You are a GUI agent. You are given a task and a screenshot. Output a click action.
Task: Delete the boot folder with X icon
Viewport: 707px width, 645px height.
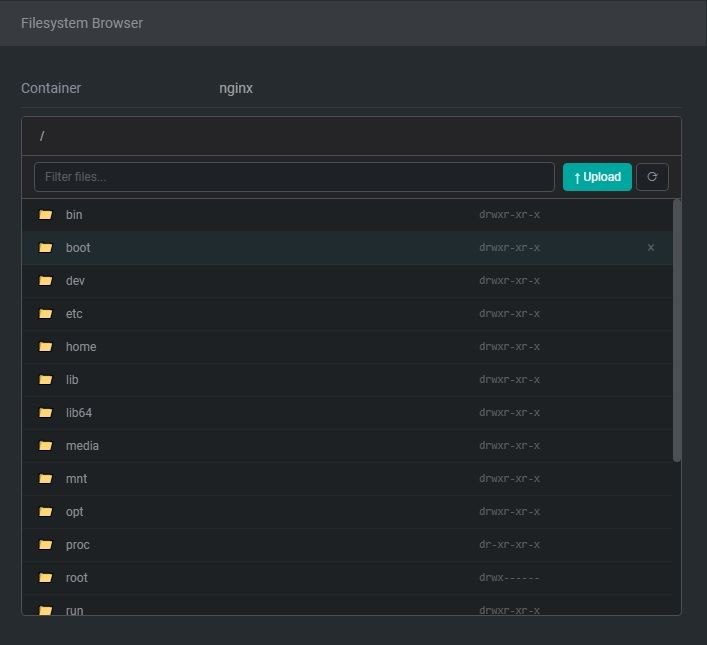tap(651, 247)
